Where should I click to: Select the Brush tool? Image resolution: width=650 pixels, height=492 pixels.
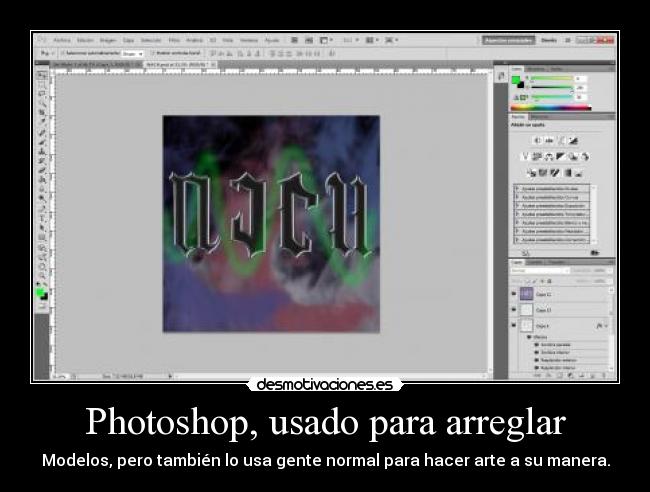pyautogui.click(x=42, y=142)
